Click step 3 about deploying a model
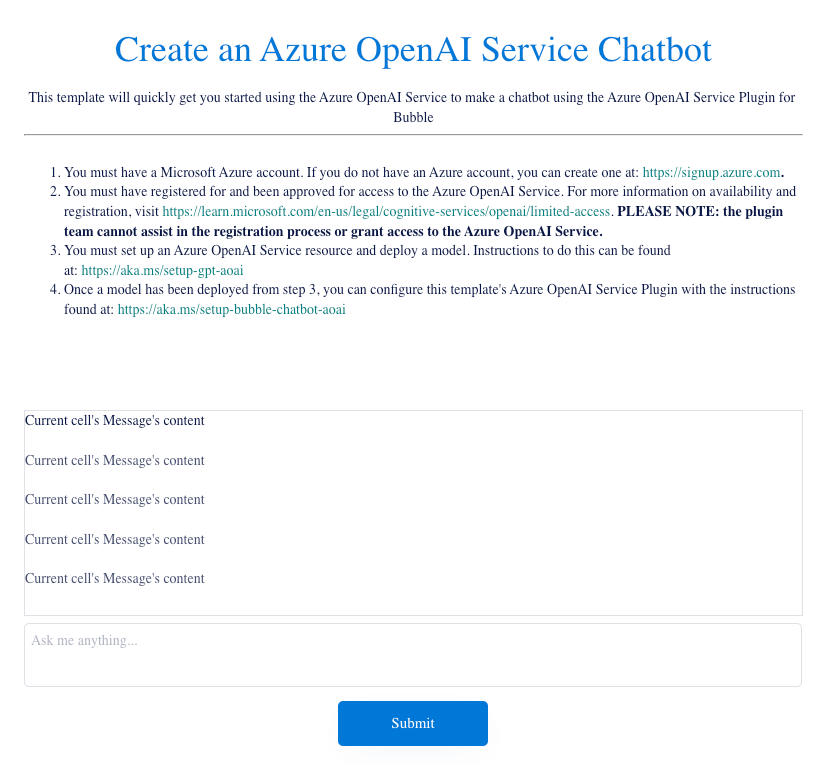This screenshot has width=824, height=765. point(300,251)
